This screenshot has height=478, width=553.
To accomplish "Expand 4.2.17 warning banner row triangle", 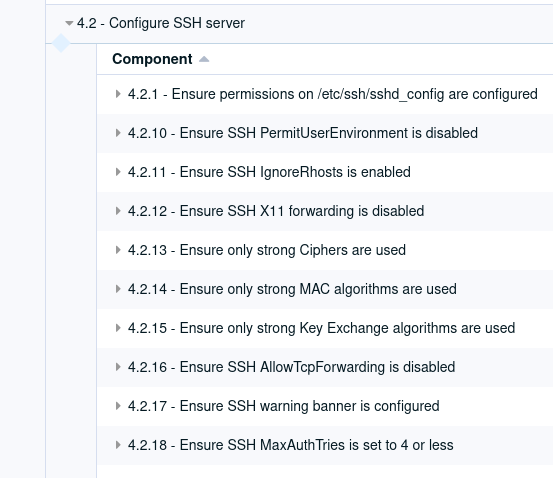I will [118, 406].
